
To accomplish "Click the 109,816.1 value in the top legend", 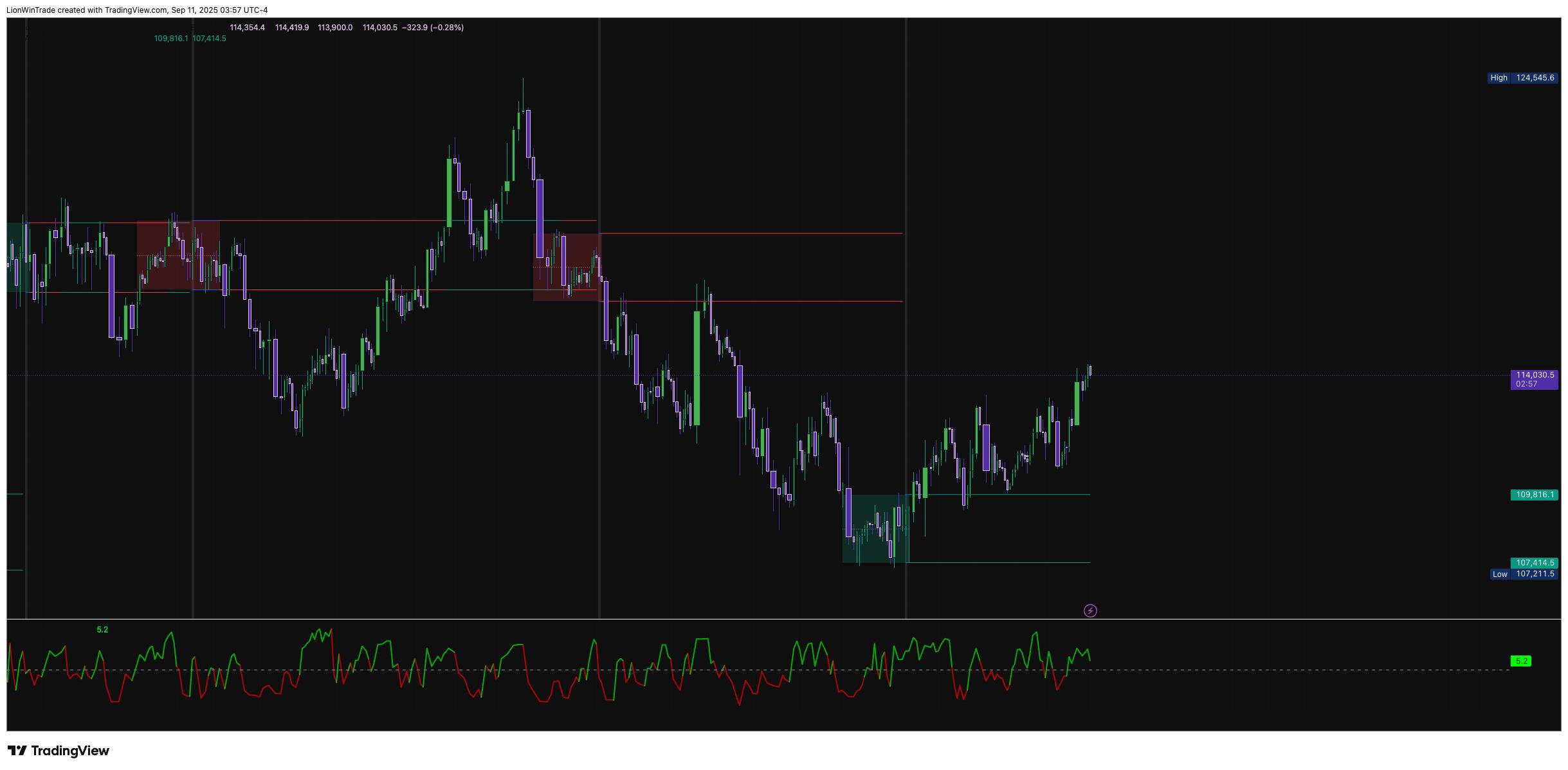I will click(x=171, y=39).
